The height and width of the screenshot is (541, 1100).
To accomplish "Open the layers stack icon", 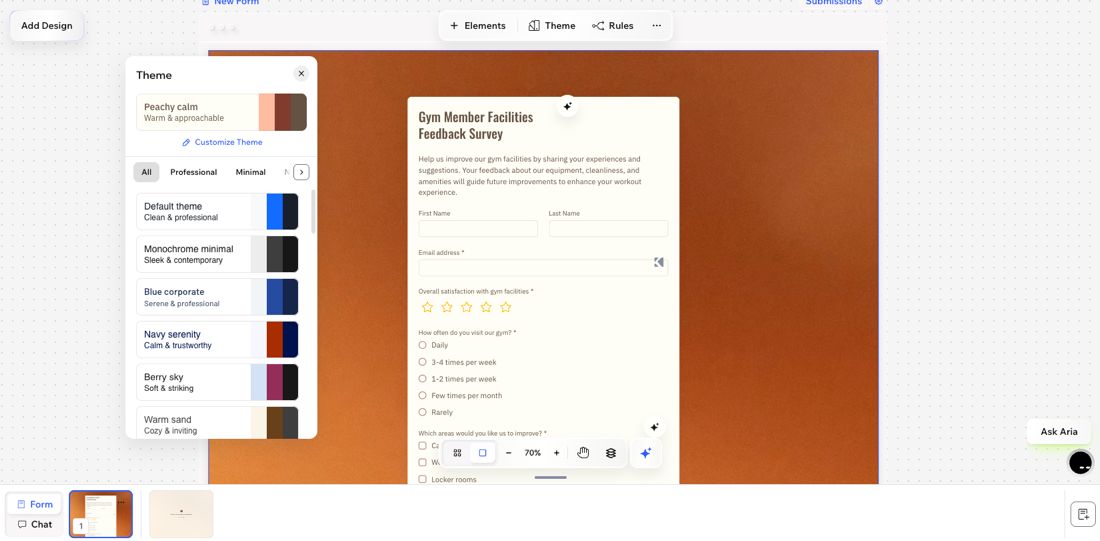I will [611, 453].
